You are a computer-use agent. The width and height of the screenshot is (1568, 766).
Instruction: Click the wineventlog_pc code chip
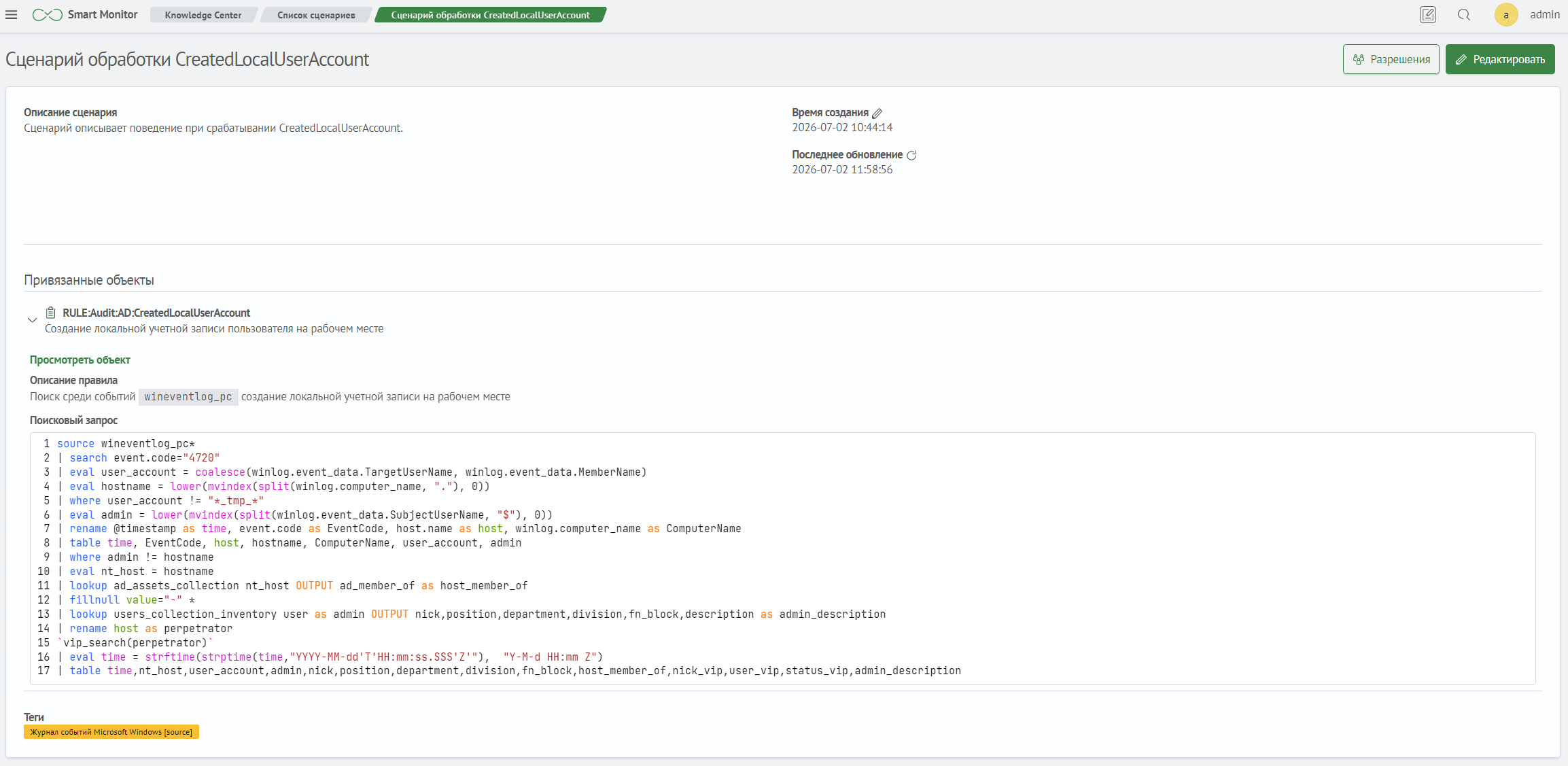pyautogui.click(x=188, y=397)
